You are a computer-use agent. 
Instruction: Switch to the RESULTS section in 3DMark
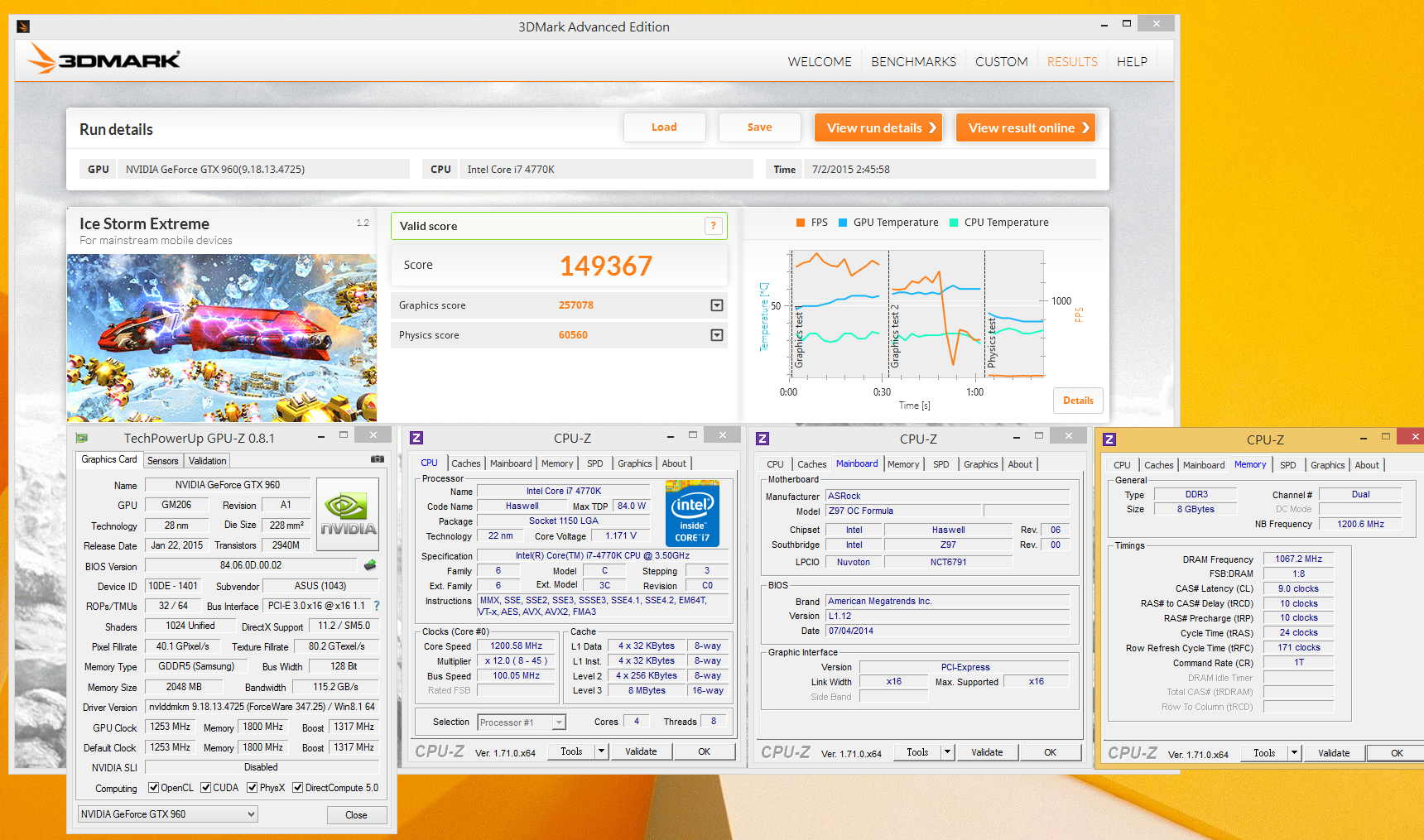coord(1072,61)
